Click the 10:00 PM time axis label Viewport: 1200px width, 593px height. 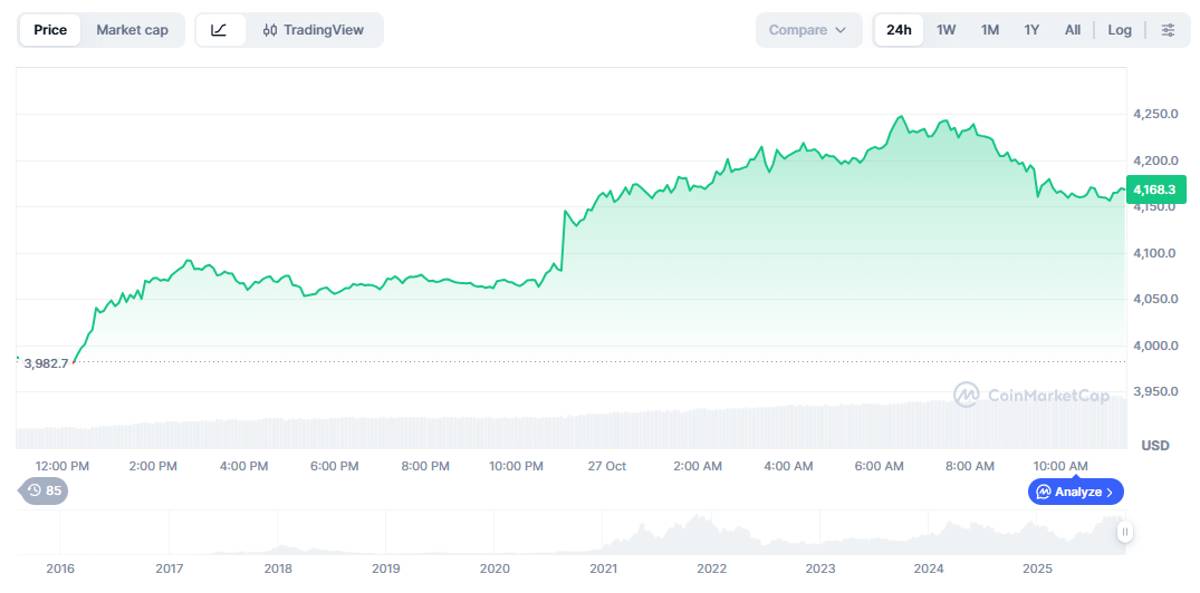point(516,466)
